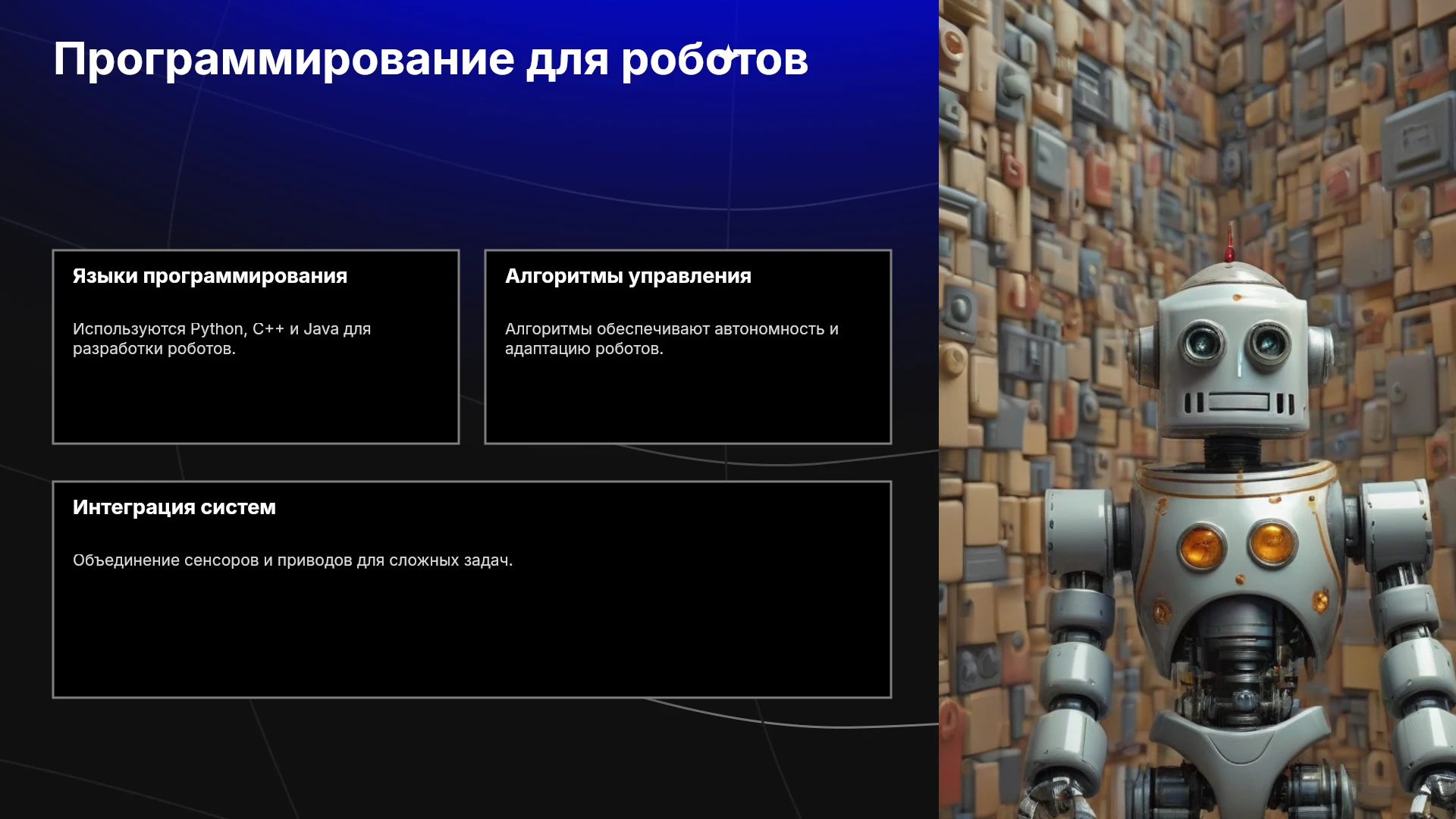Click the text about автономность и адаптацию роботов
Viewport: 1456px width, 819px height.
(672, 339)
